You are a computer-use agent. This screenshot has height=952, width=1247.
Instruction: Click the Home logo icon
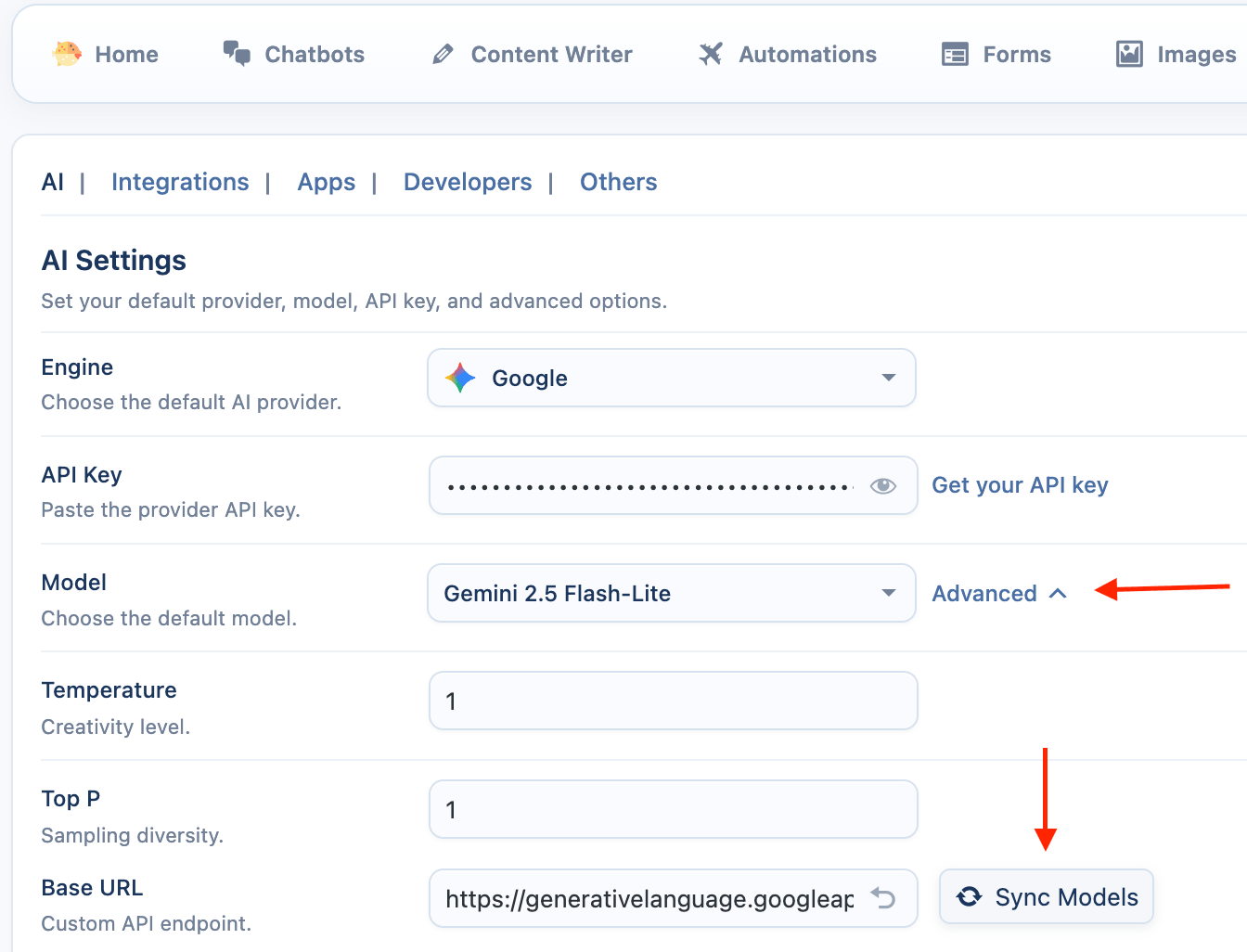click(67, 54)
